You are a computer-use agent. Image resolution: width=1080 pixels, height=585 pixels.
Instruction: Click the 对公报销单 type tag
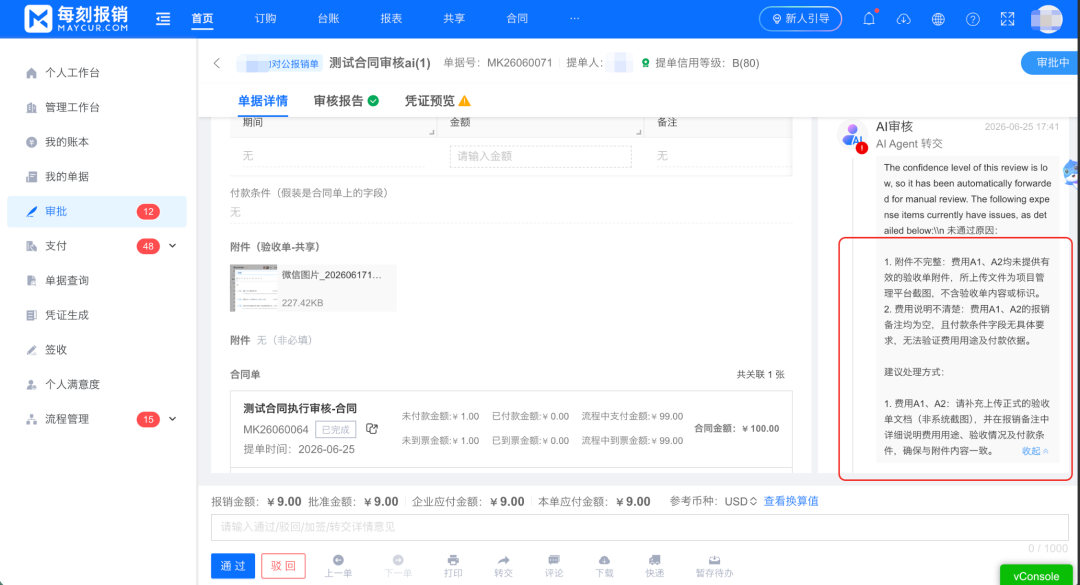pos(279,64)
